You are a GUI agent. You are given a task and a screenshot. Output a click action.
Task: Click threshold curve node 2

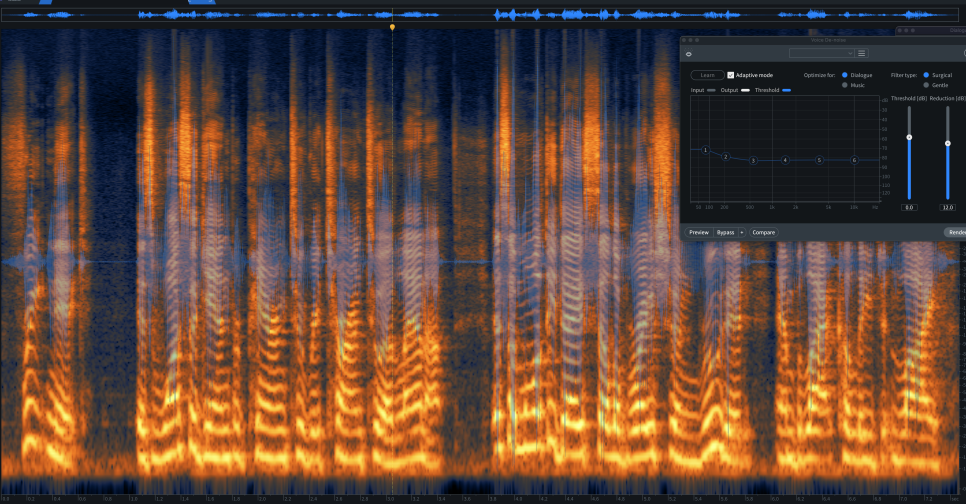coord(725,156)
